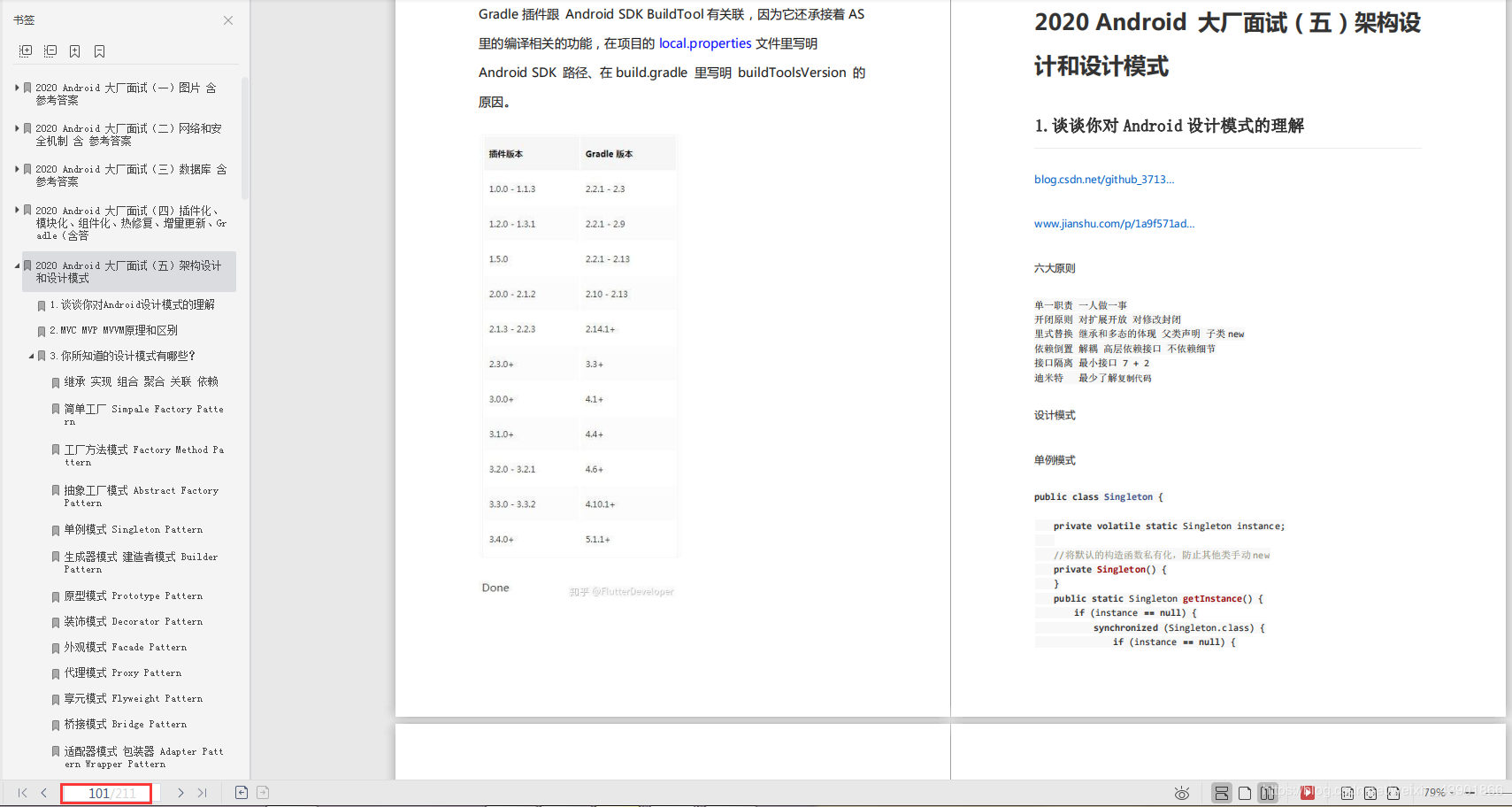Click the next view forward icon
The image size is (1512, 807).
coord(263,793)
